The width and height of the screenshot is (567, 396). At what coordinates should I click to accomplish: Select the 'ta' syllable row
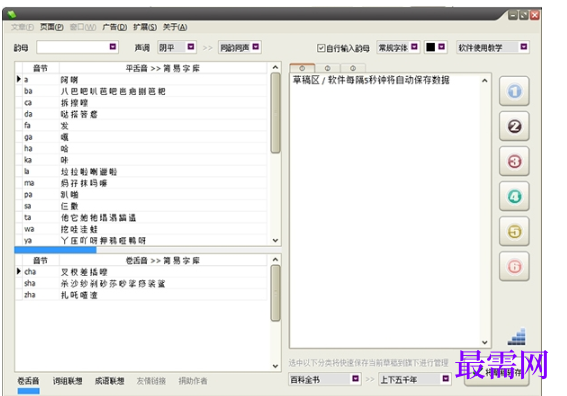click(x=141, y=217)
